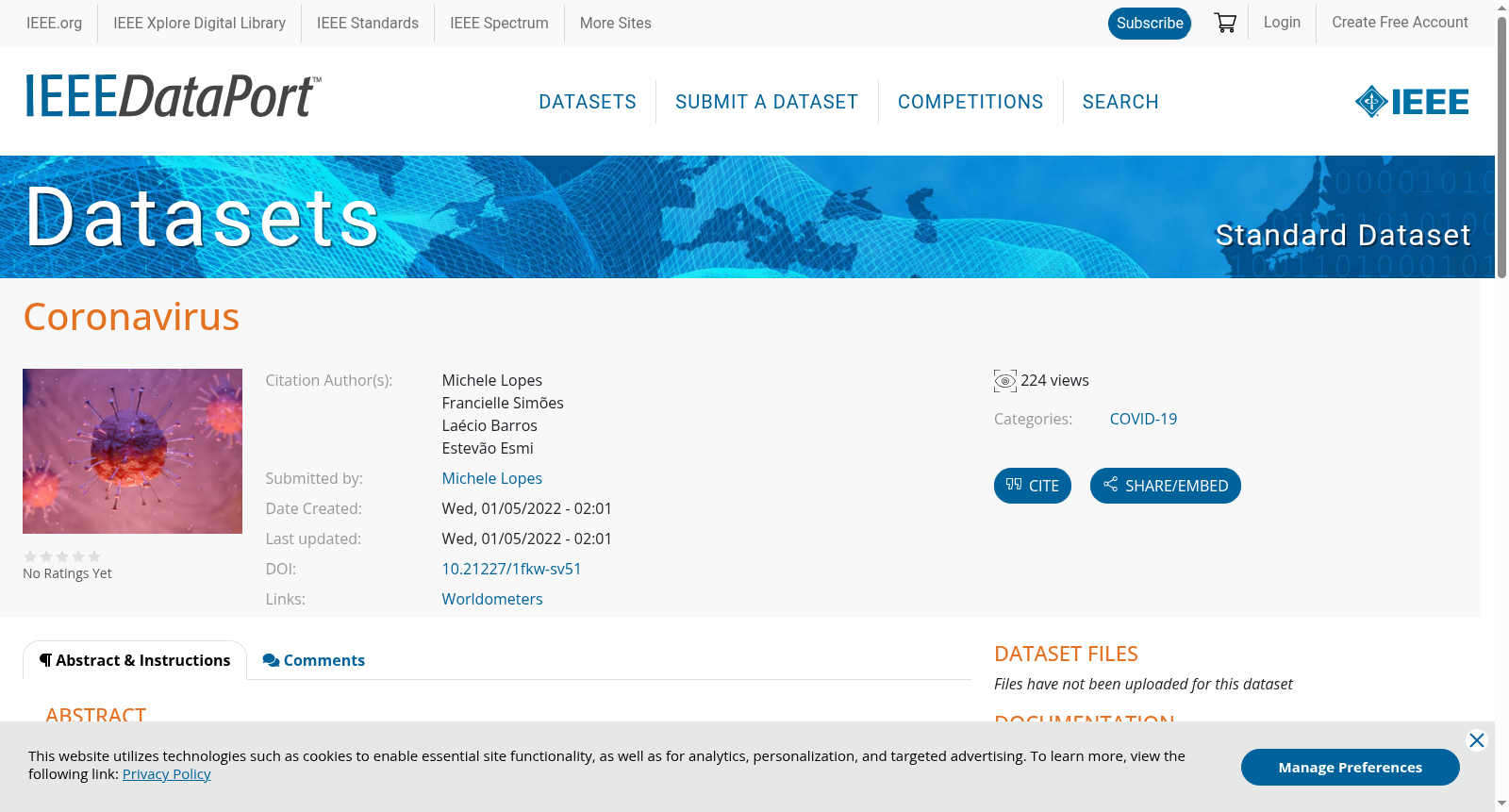Click citation author Laécio Barros
1509x812 pixels.
pos(489,425)
